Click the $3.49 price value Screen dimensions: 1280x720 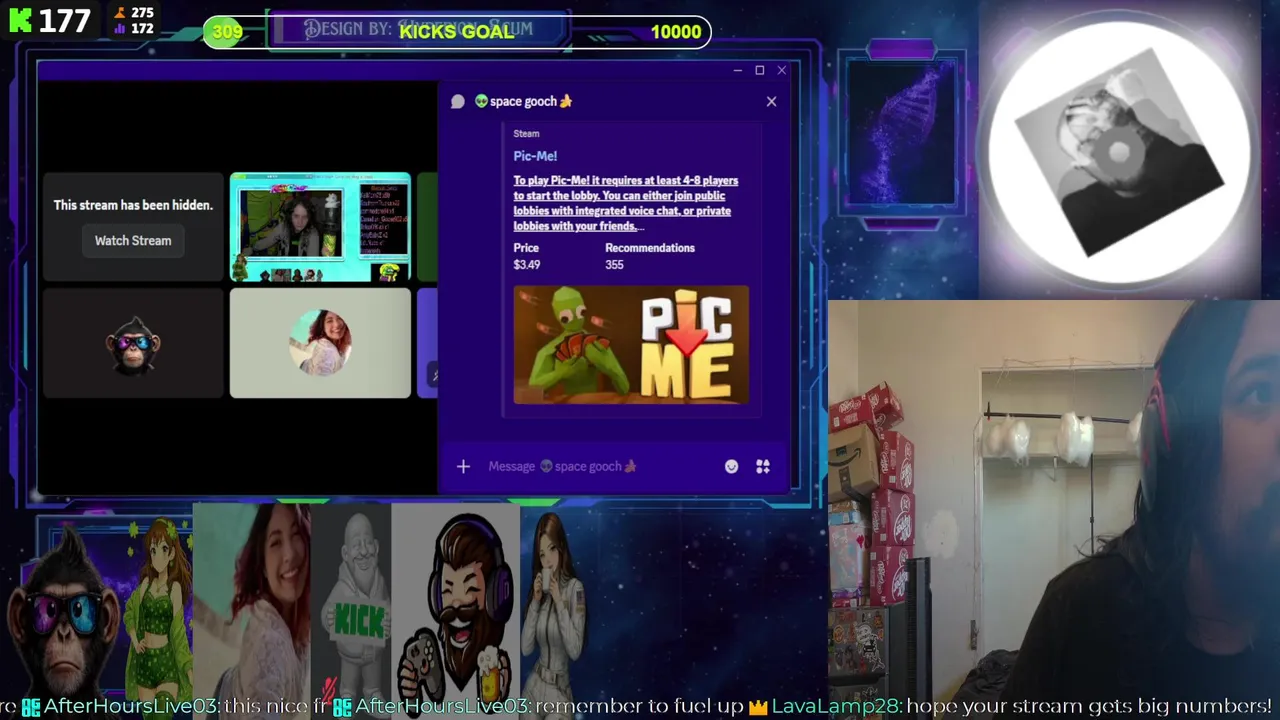527,265
